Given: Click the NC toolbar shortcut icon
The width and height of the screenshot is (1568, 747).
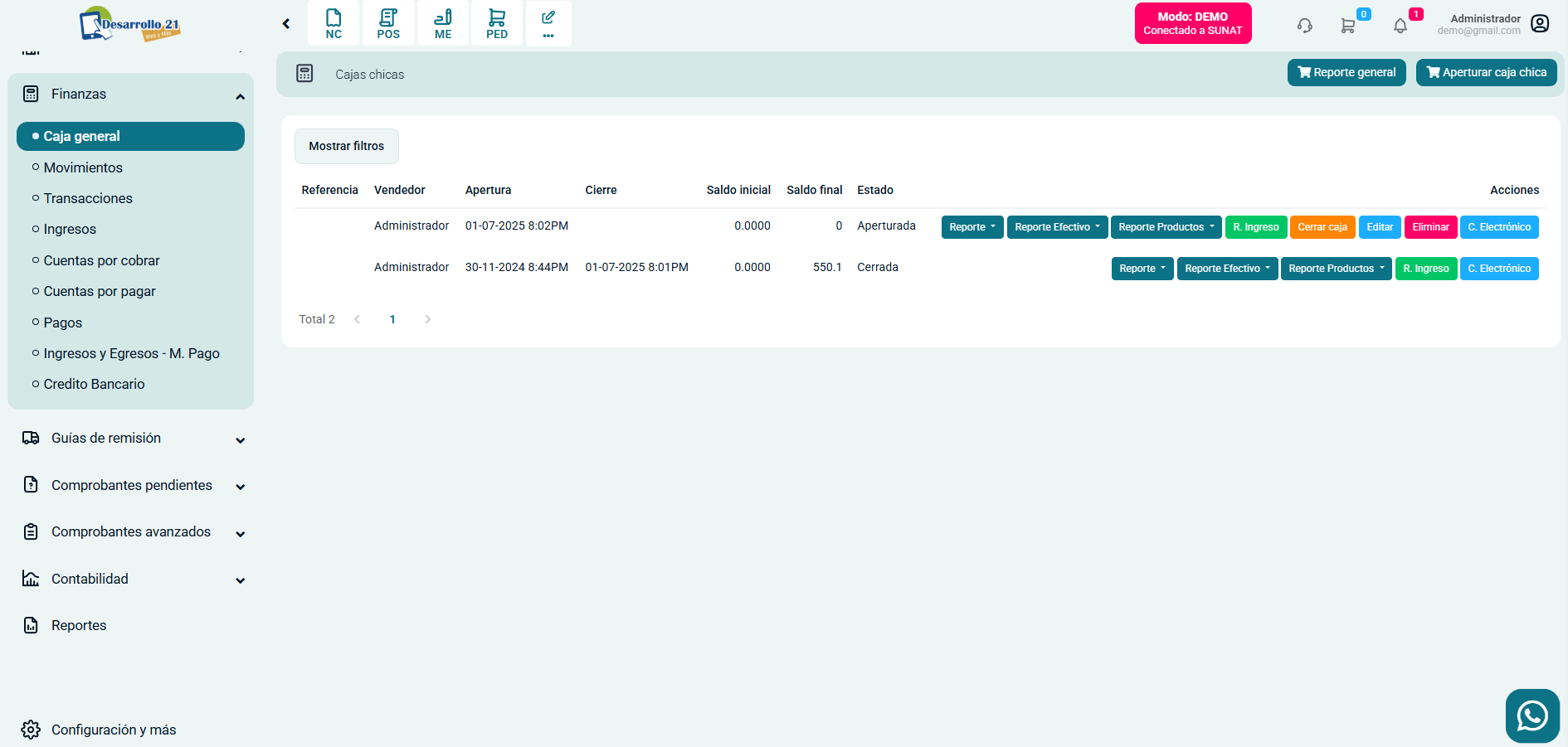Looking at the screenshot, I should point(334,23).
